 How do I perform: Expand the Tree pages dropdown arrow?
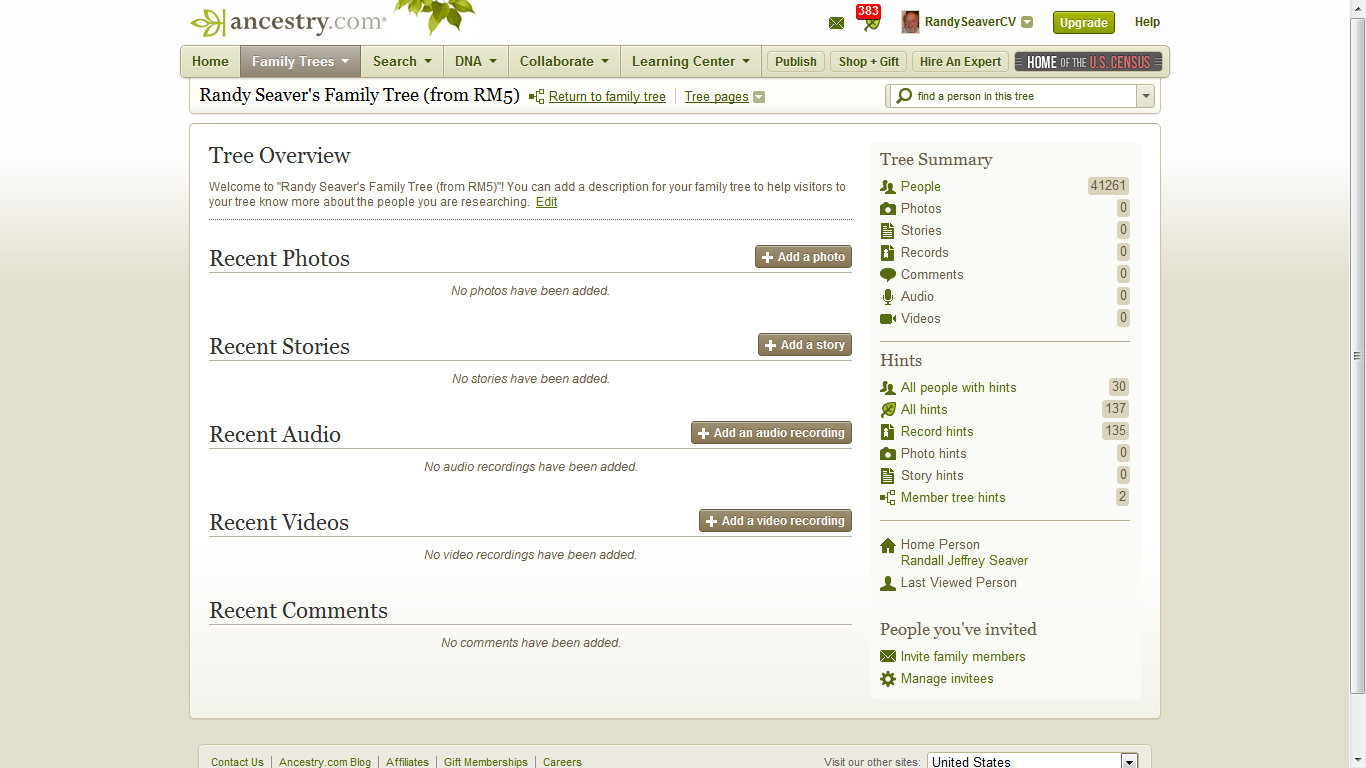[x=759, y=97]
